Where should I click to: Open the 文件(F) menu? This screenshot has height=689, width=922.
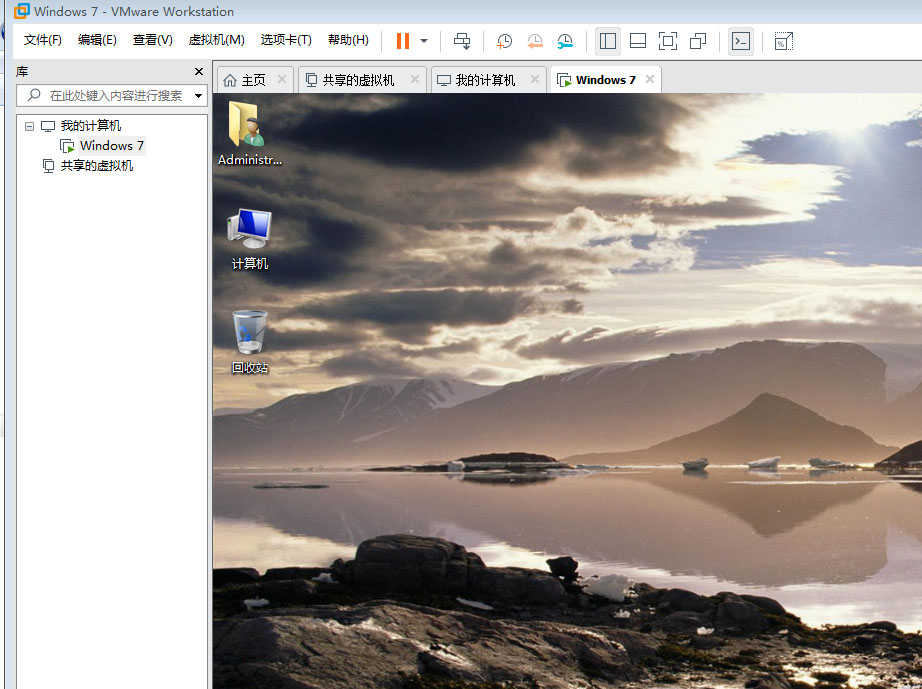point(42,40)
